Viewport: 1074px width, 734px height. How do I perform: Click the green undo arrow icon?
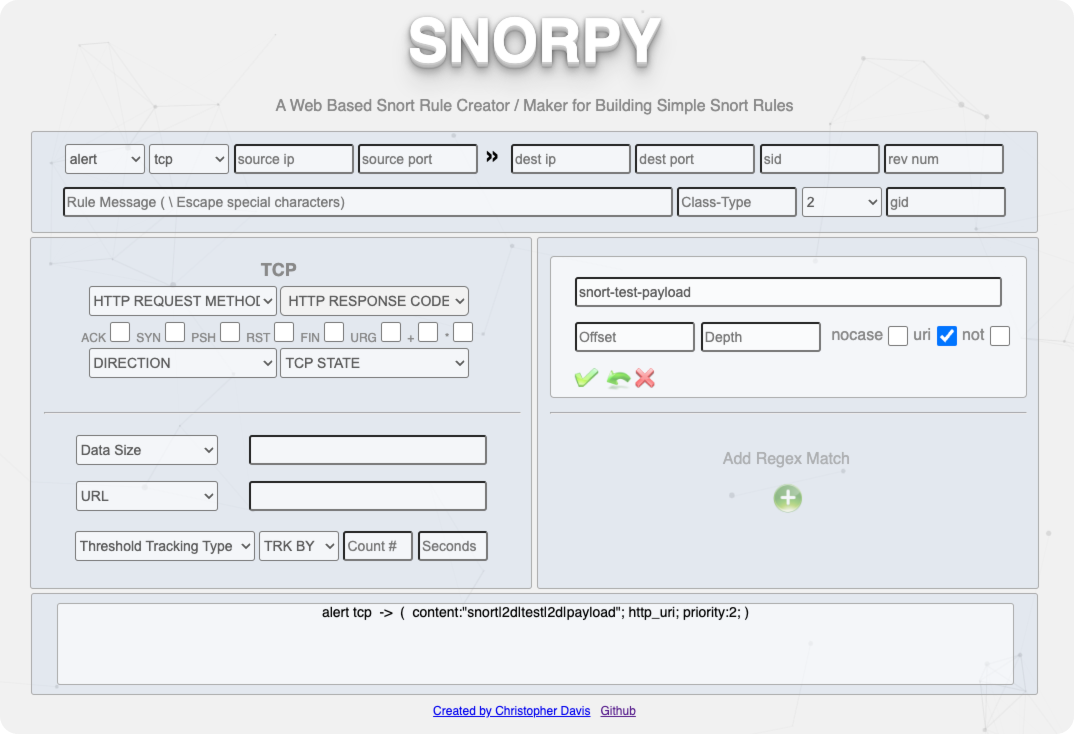pyautogui.click(x=618, y=379)
